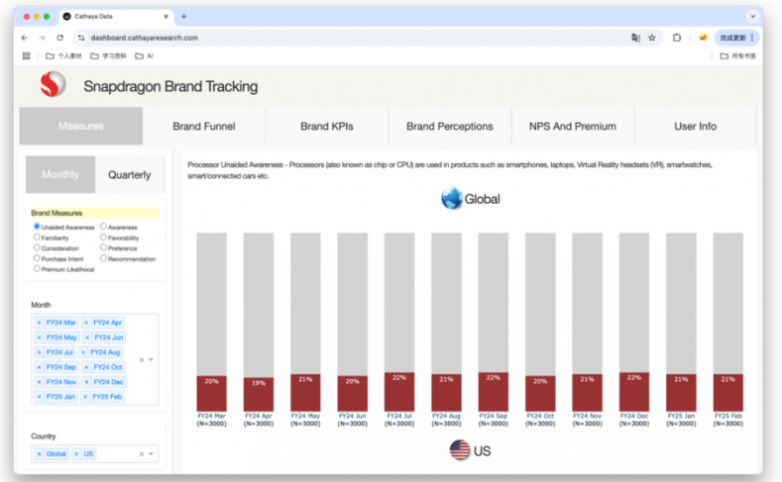Screen dimensions: 782x482
Task: Select the Recommendation radio option
Action: pyautogui.click(x=104, y=259)
